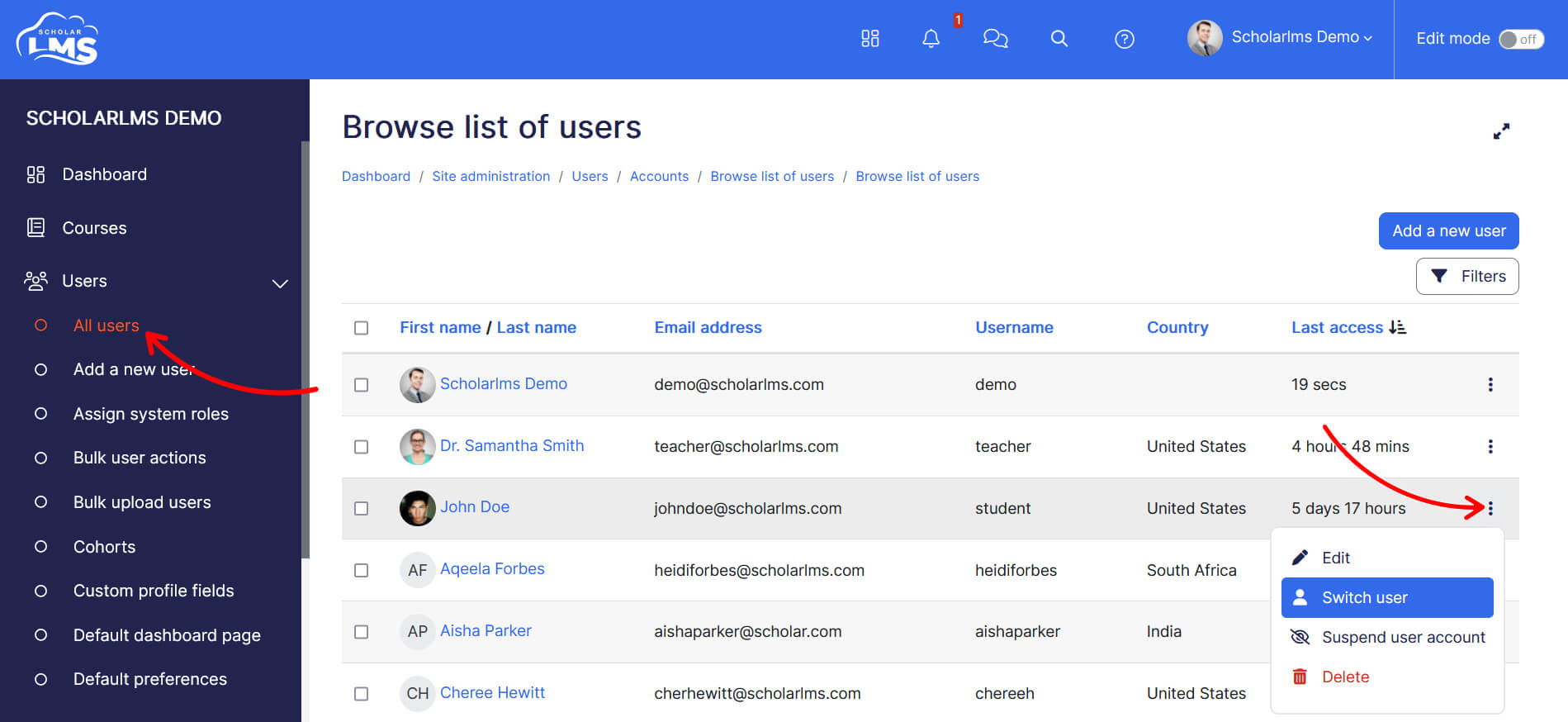
Task: Tick checkbox for Scholarlms Demo row
Action: coord(362,385)
